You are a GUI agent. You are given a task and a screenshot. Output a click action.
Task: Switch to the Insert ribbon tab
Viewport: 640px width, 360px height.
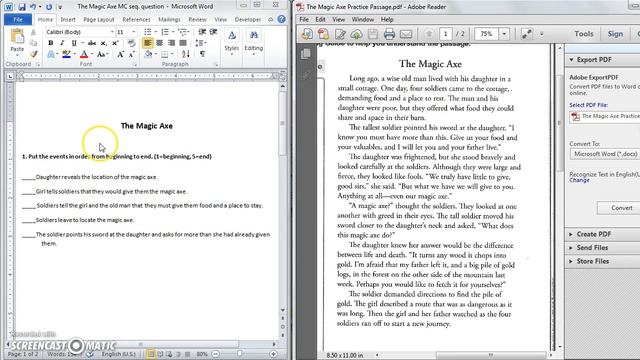[x=68, y=19]
